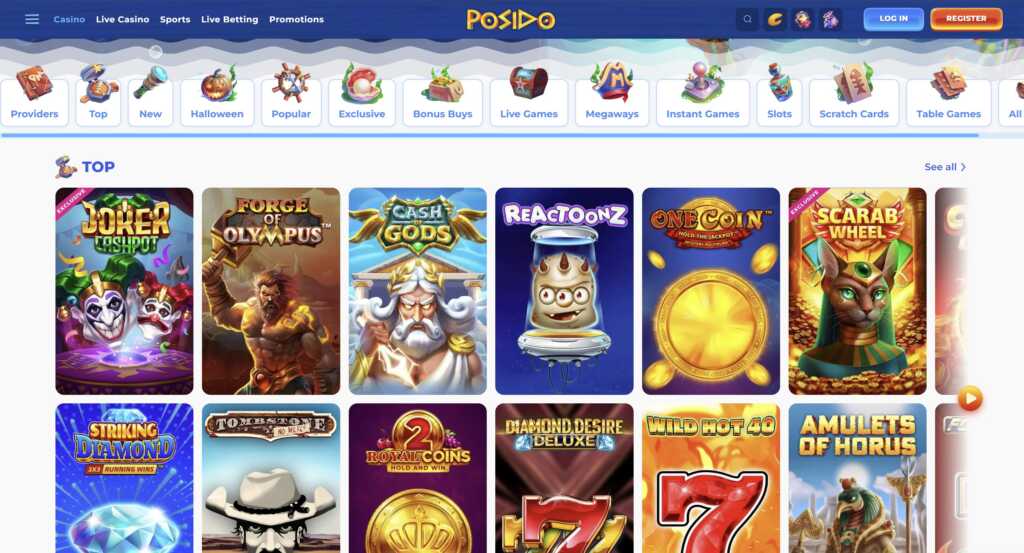The width and height of the screenshot is (1024, 553).
Task: Click the category bar horizontal scrollbar
Action: click(490, 135)
